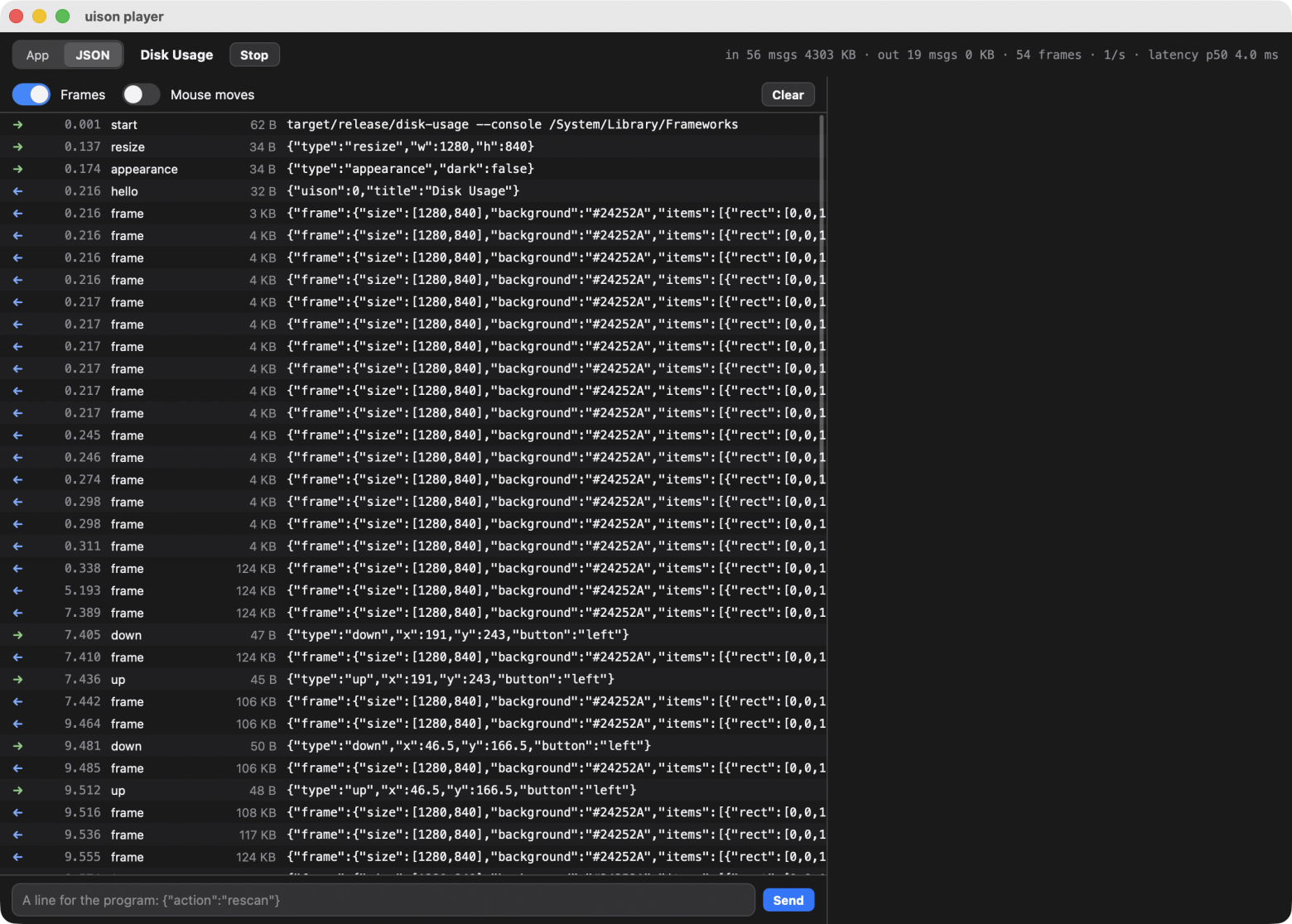Click the green arrow icon beside the start row
Image resolution: width=1292 pixels, height=924 pixels.
[x=18, y=125]
